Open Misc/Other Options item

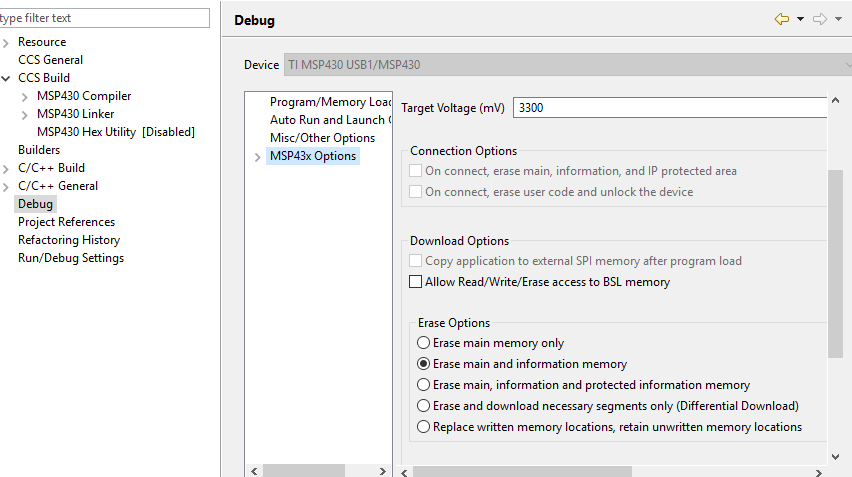point(322,138)
